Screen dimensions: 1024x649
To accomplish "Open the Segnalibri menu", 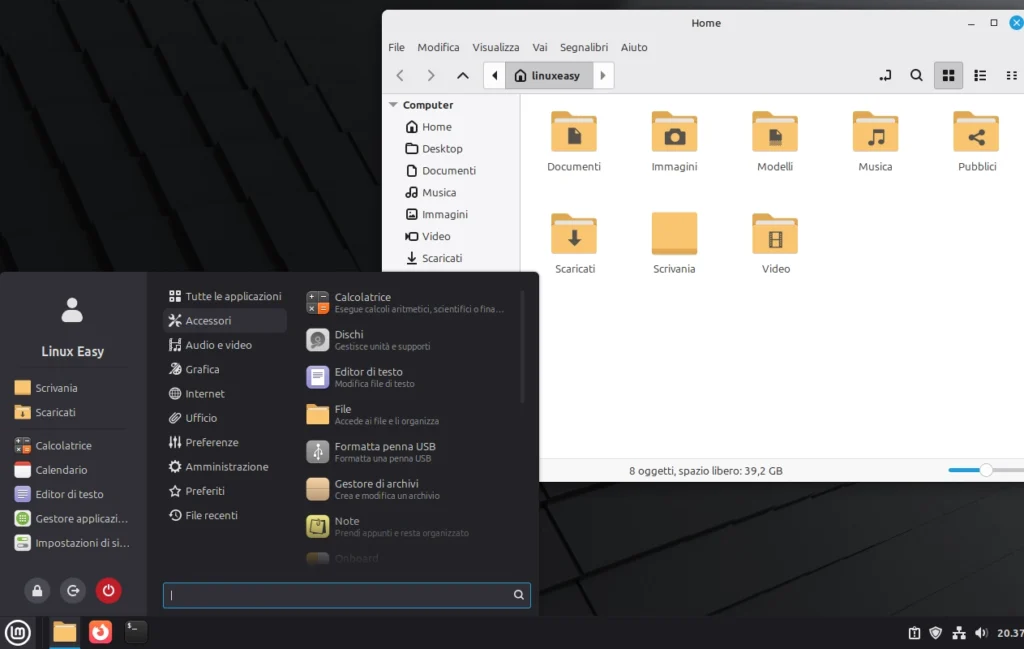I will click(584, 47).
